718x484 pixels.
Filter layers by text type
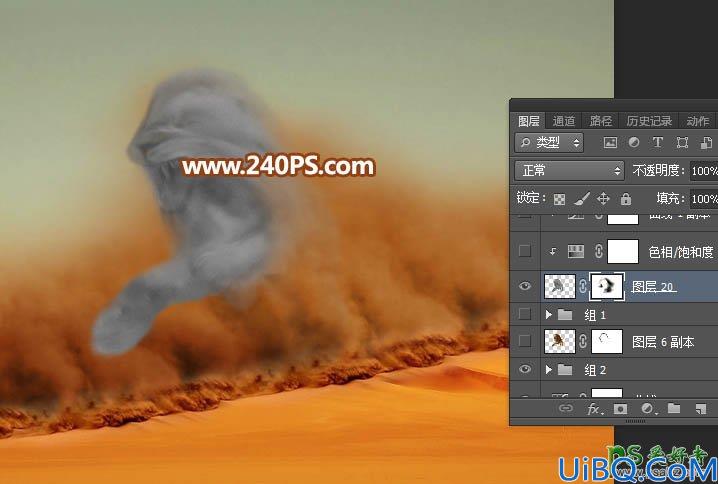pos(658,142)
